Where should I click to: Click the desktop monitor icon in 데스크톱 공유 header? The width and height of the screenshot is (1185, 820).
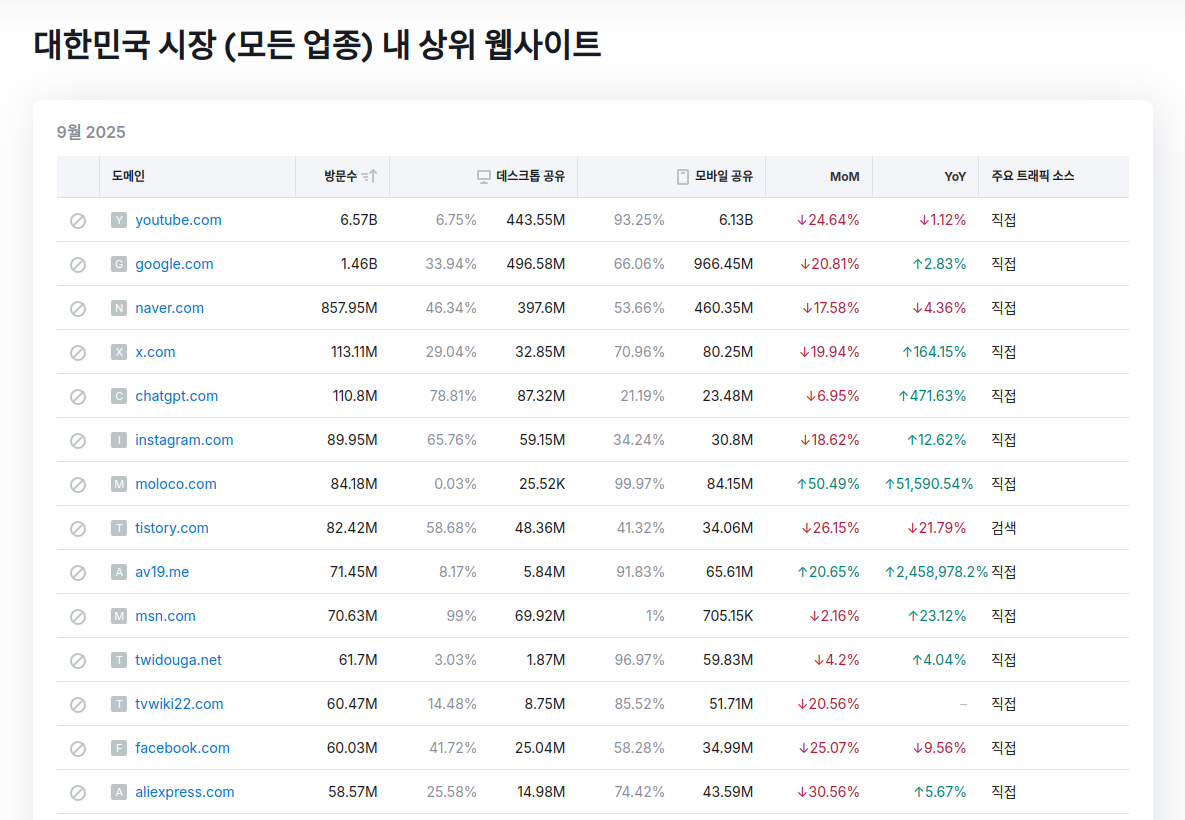484,177
